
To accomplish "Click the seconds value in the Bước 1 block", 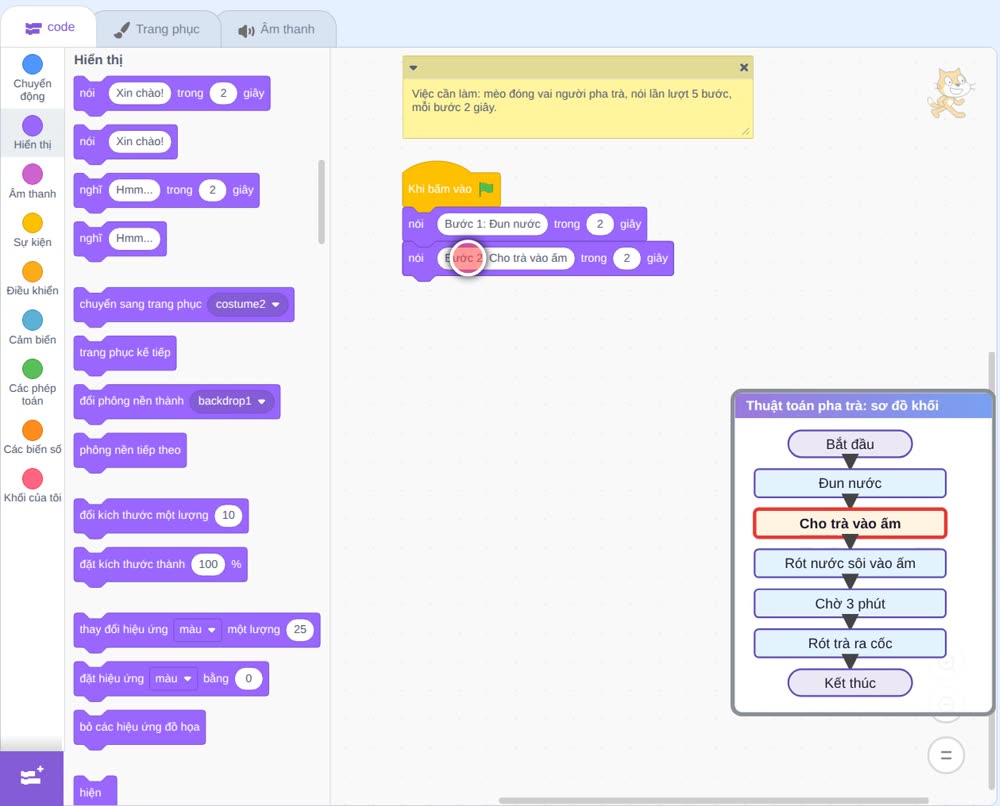I will click(599, 224).
